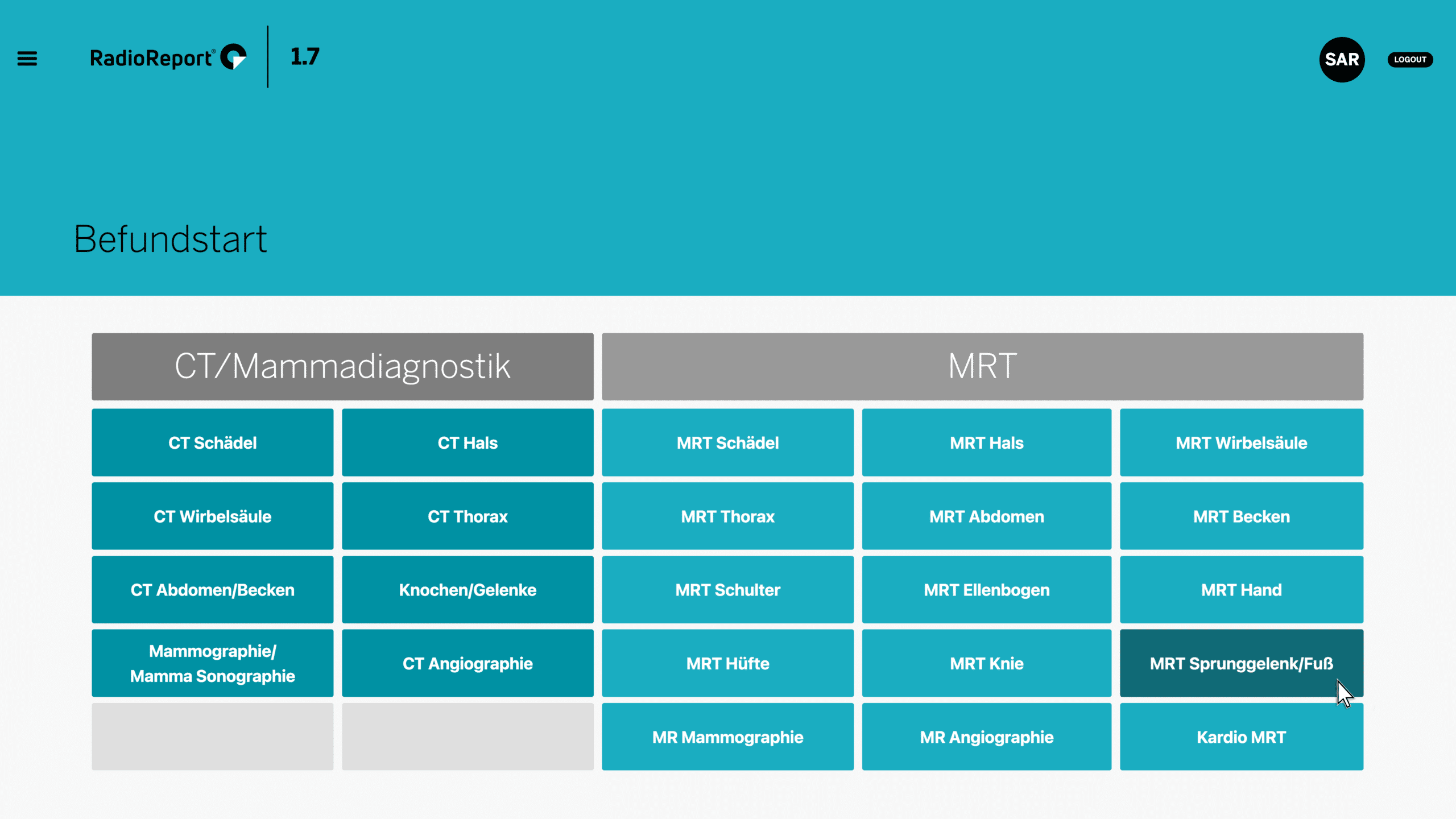Select the MRT section header
The image size is (1456, 819).
(982, 366)
